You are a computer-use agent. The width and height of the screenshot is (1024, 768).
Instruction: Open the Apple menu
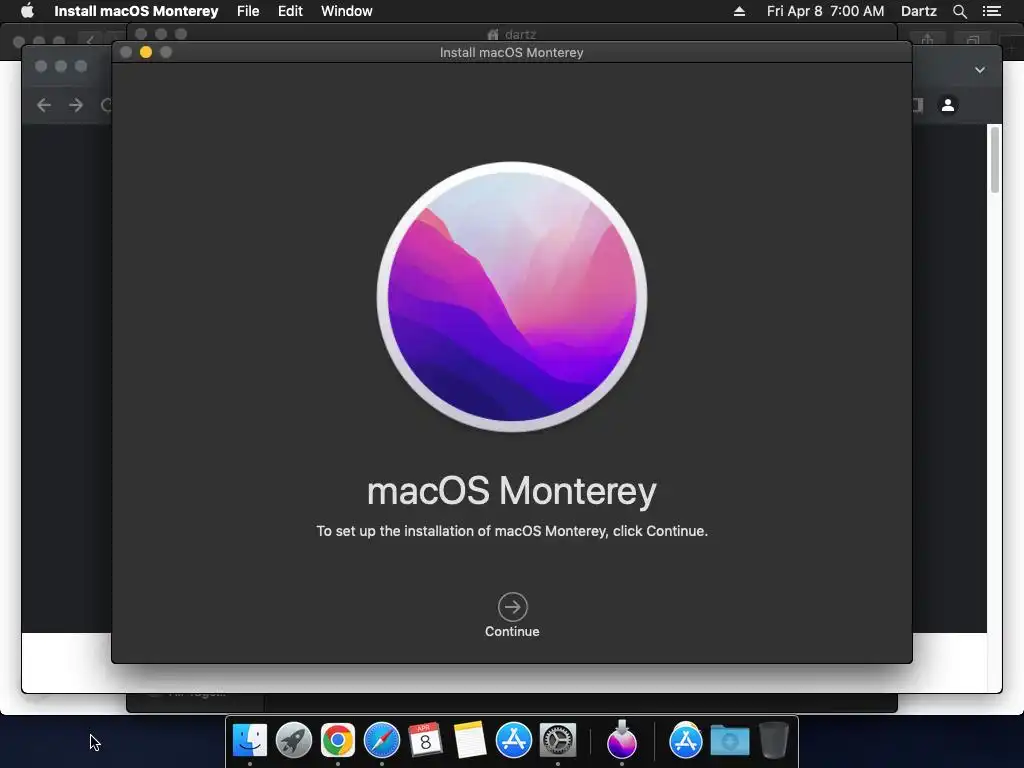[x=27, y=11]
